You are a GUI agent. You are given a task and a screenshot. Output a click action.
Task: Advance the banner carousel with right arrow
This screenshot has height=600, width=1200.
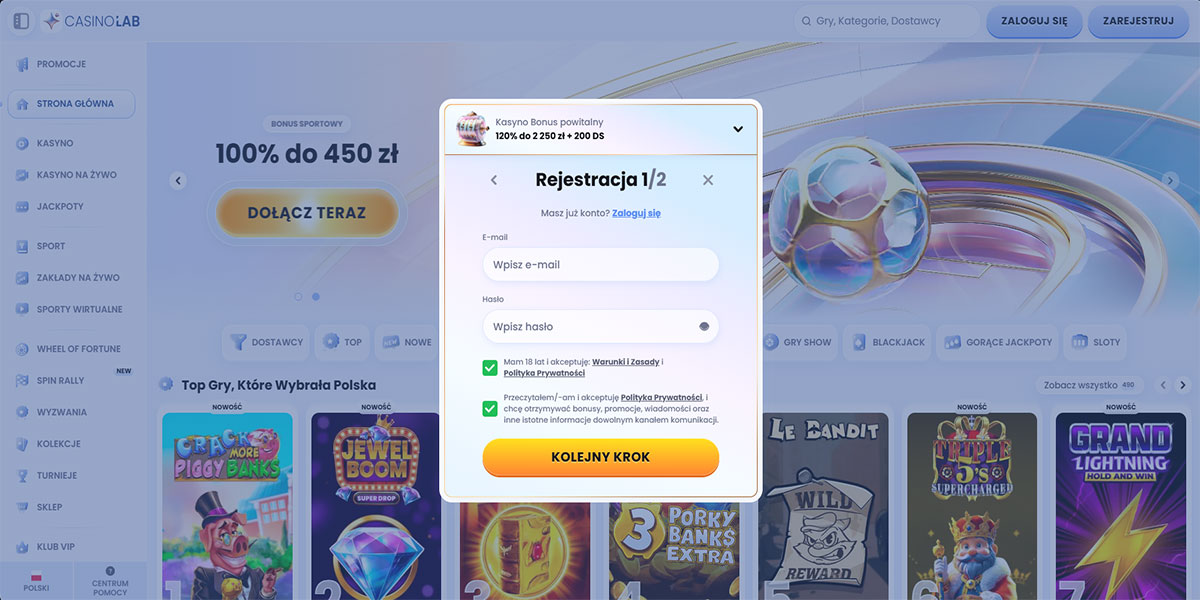(1170, 181)
